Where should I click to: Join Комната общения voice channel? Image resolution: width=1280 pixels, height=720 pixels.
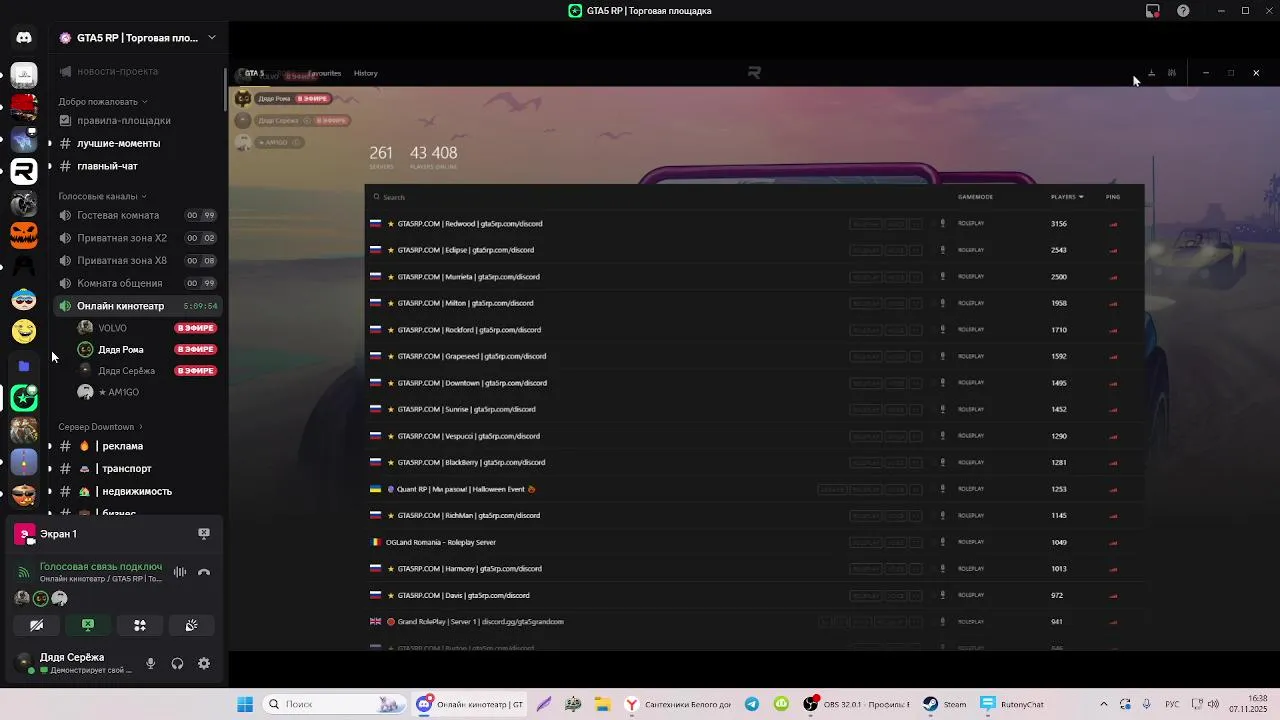(136, 283)
